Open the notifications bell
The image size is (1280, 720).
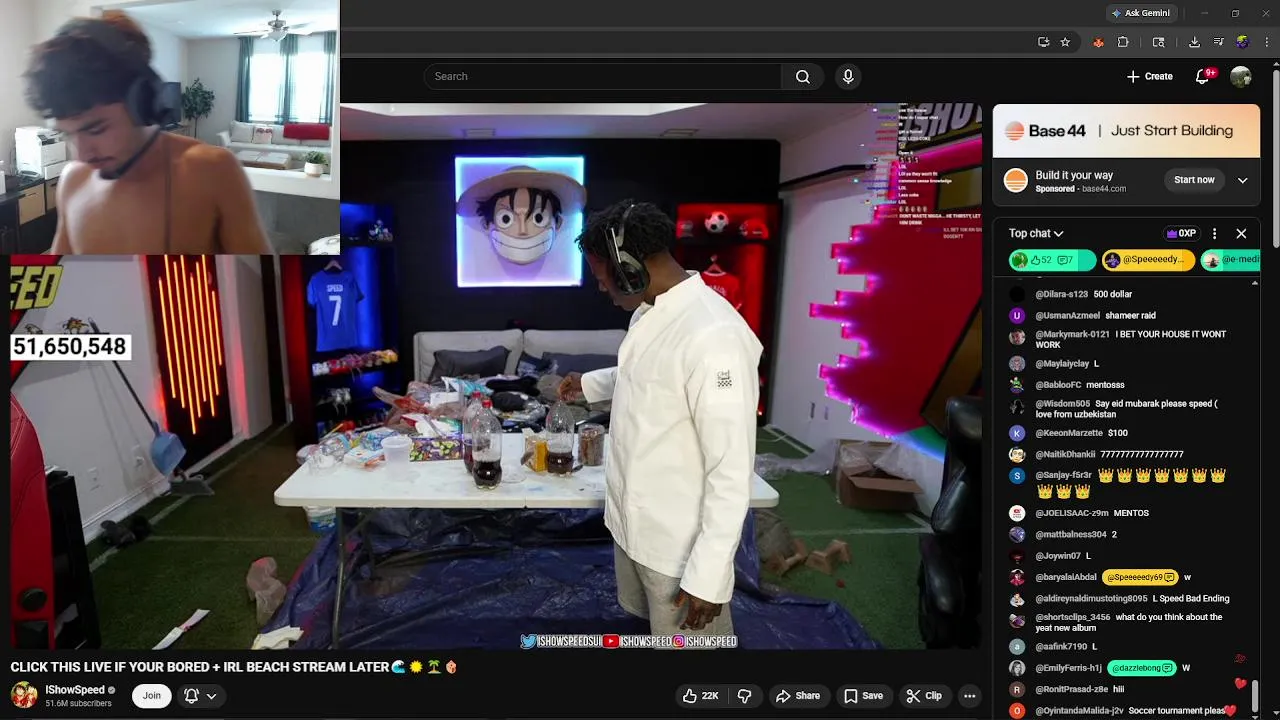pyautogui.click(x=1203, y=76)
